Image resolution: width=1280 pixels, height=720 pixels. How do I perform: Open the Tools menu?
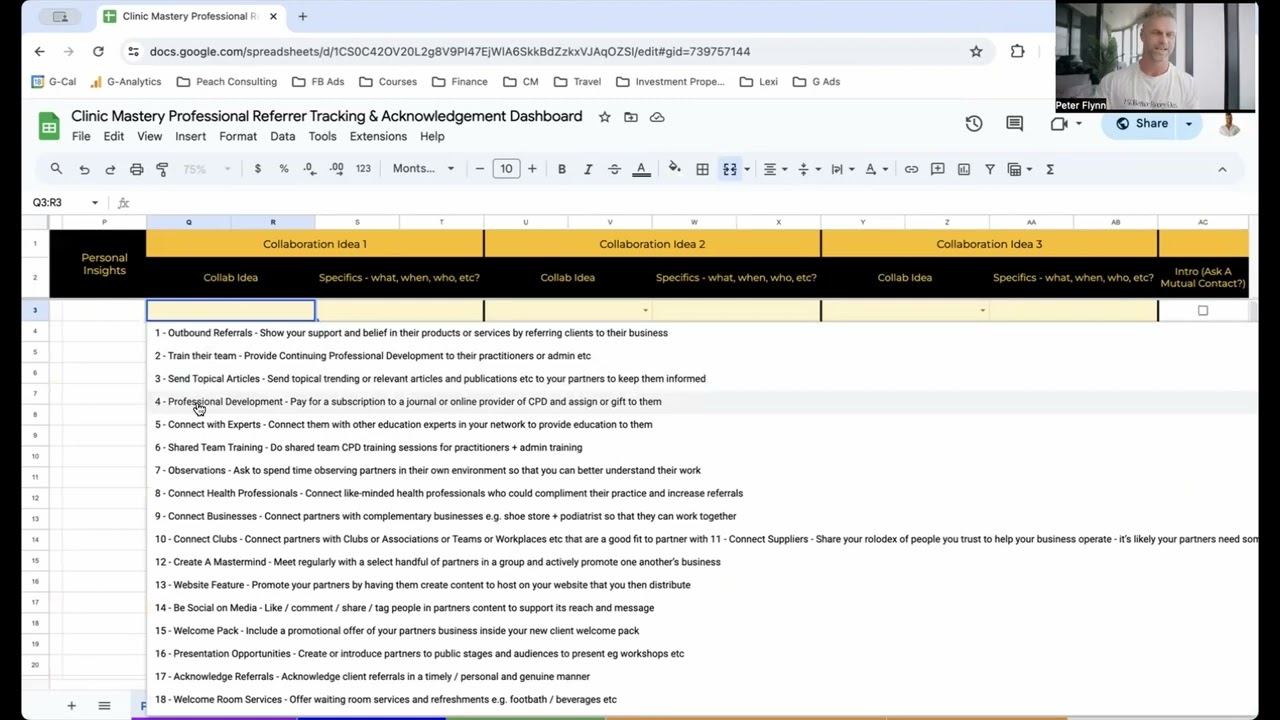pyautogui.click(x=322, y=136)
